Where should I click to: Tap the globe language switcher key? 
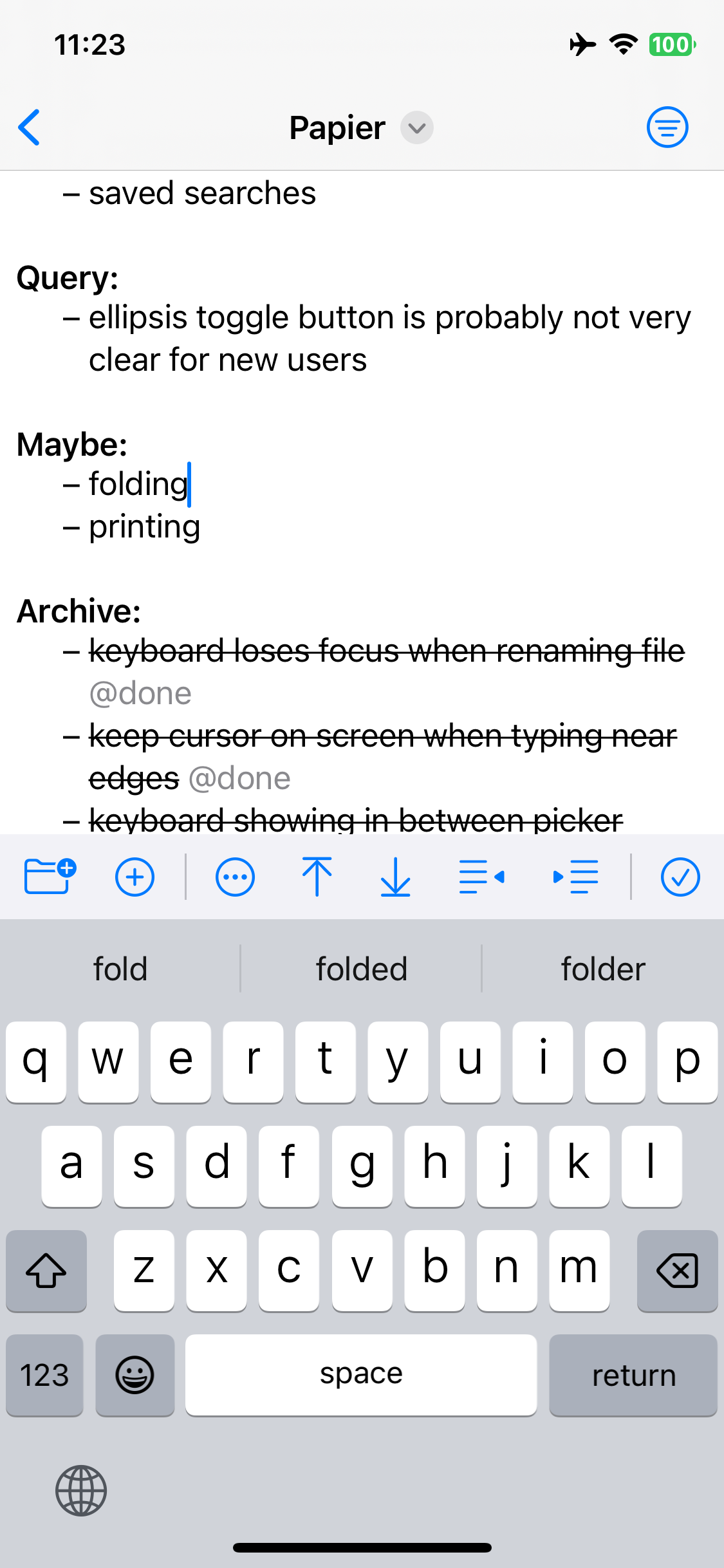[x=81, y=1490]
